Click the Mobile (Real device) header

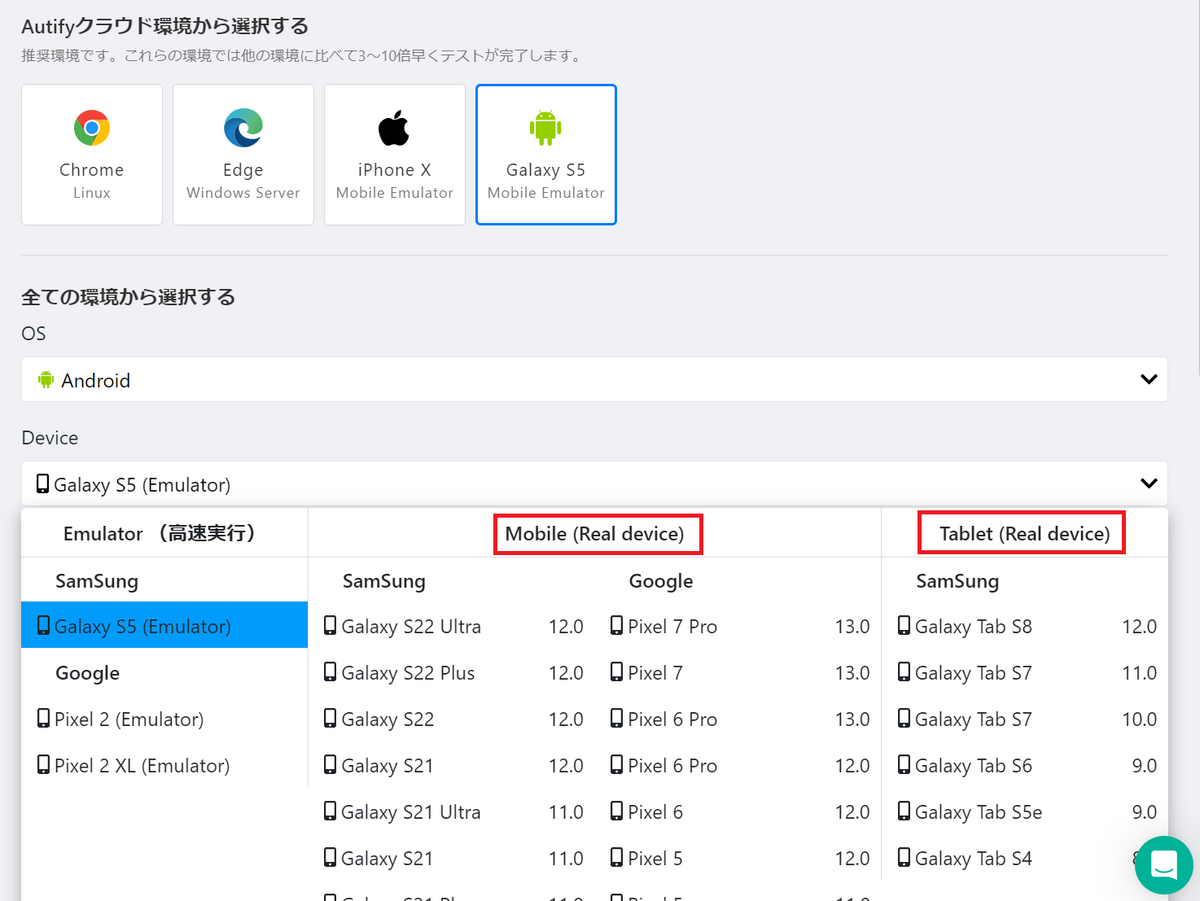pos(594,534)
